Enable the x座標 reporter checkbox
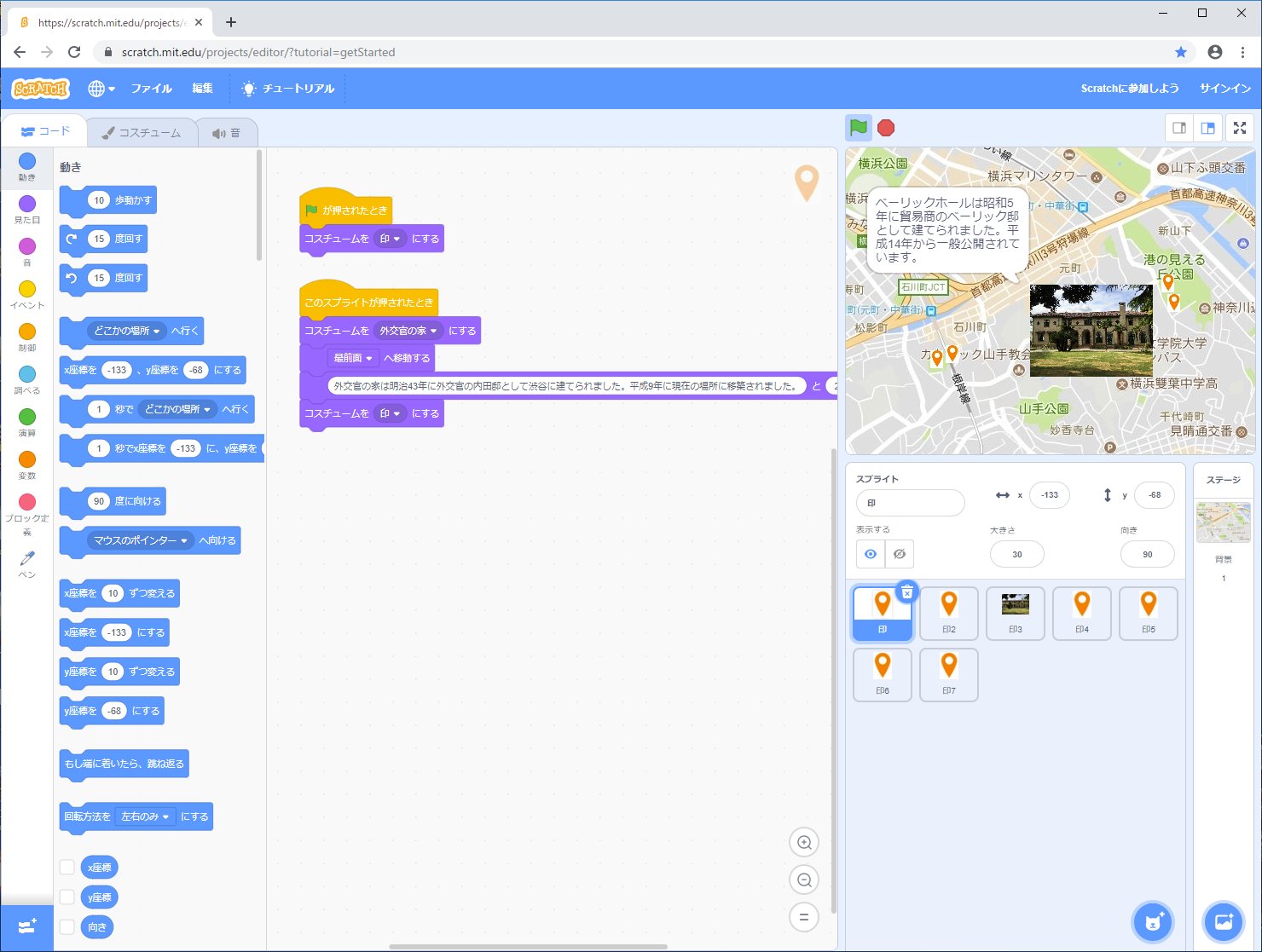Screen dimensions: 1262x952 (67, 868)
